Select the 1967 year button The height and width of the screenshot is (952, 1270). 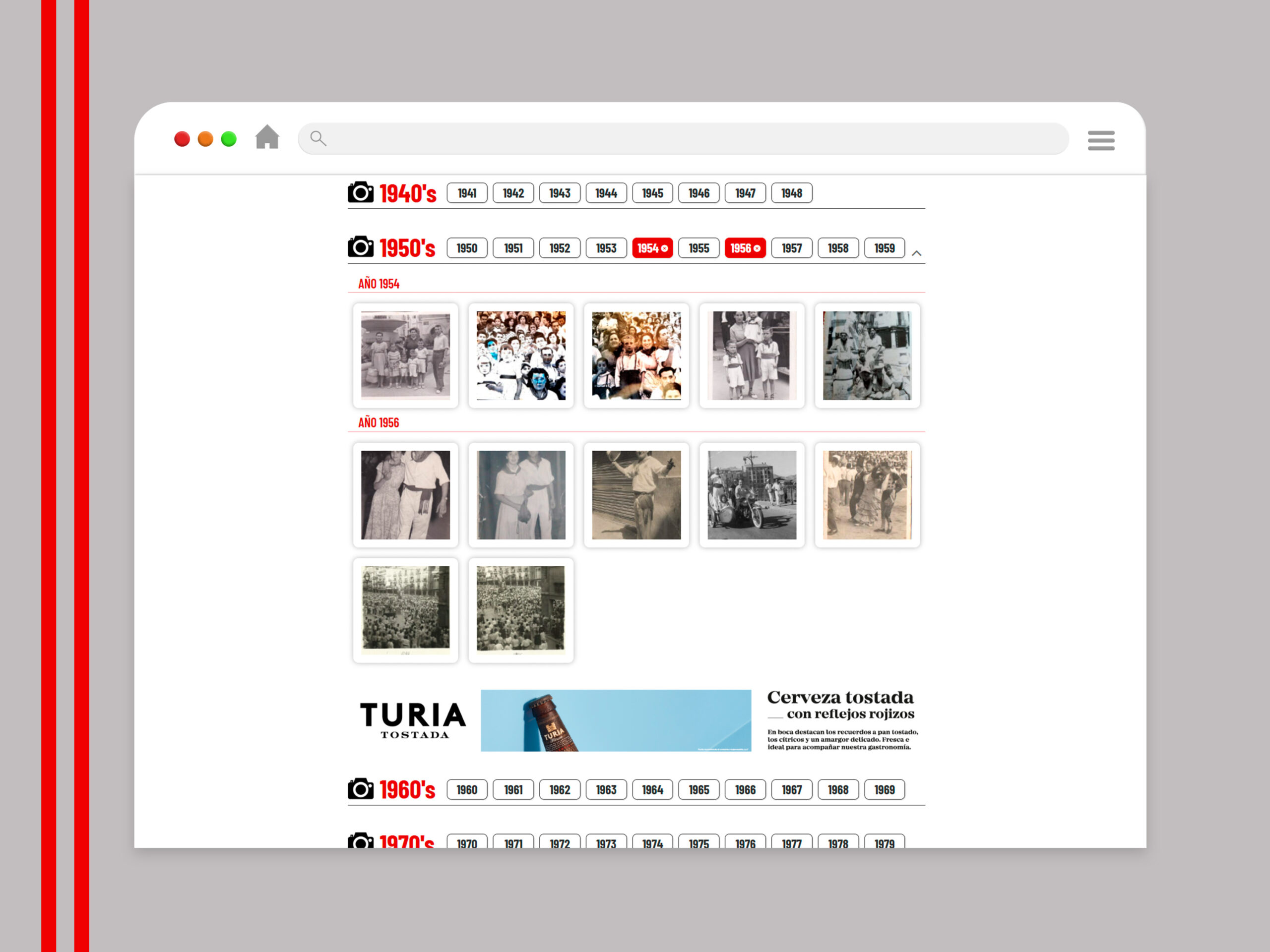792,789
